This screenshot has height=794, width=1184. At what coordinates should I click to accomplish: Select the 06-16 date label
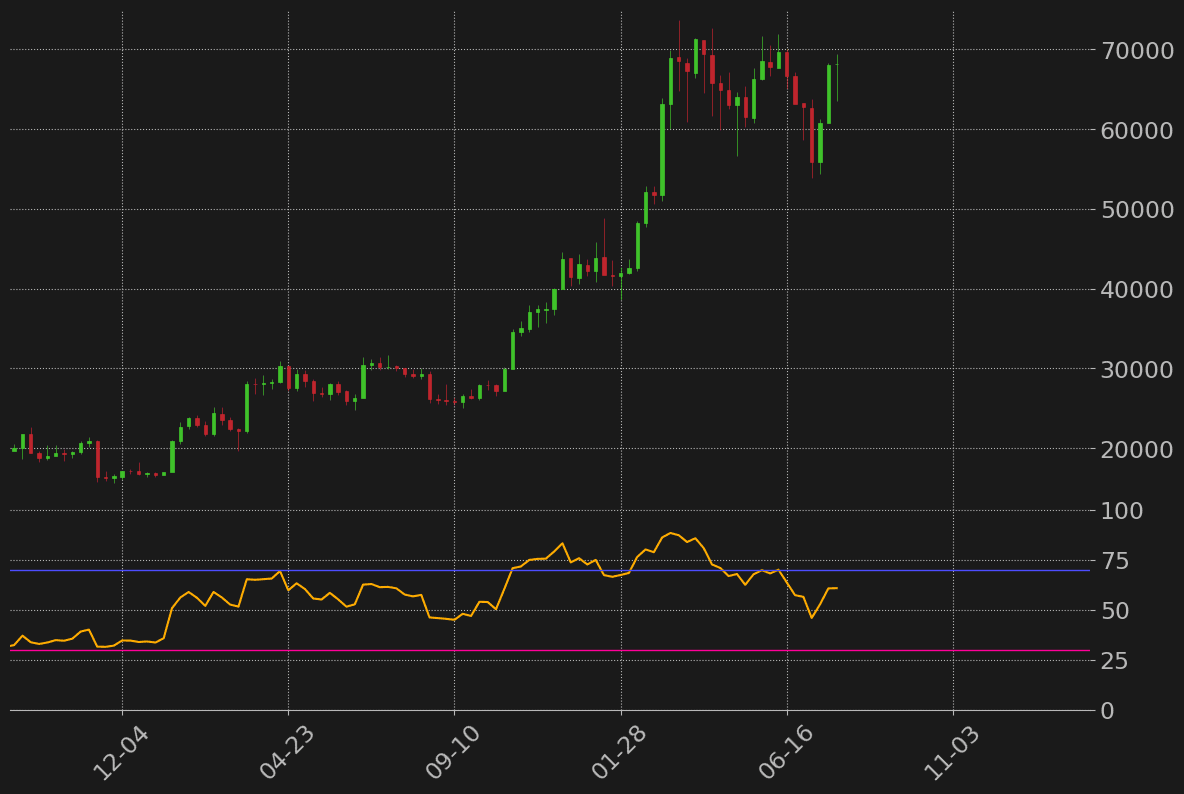coord(784,755)
